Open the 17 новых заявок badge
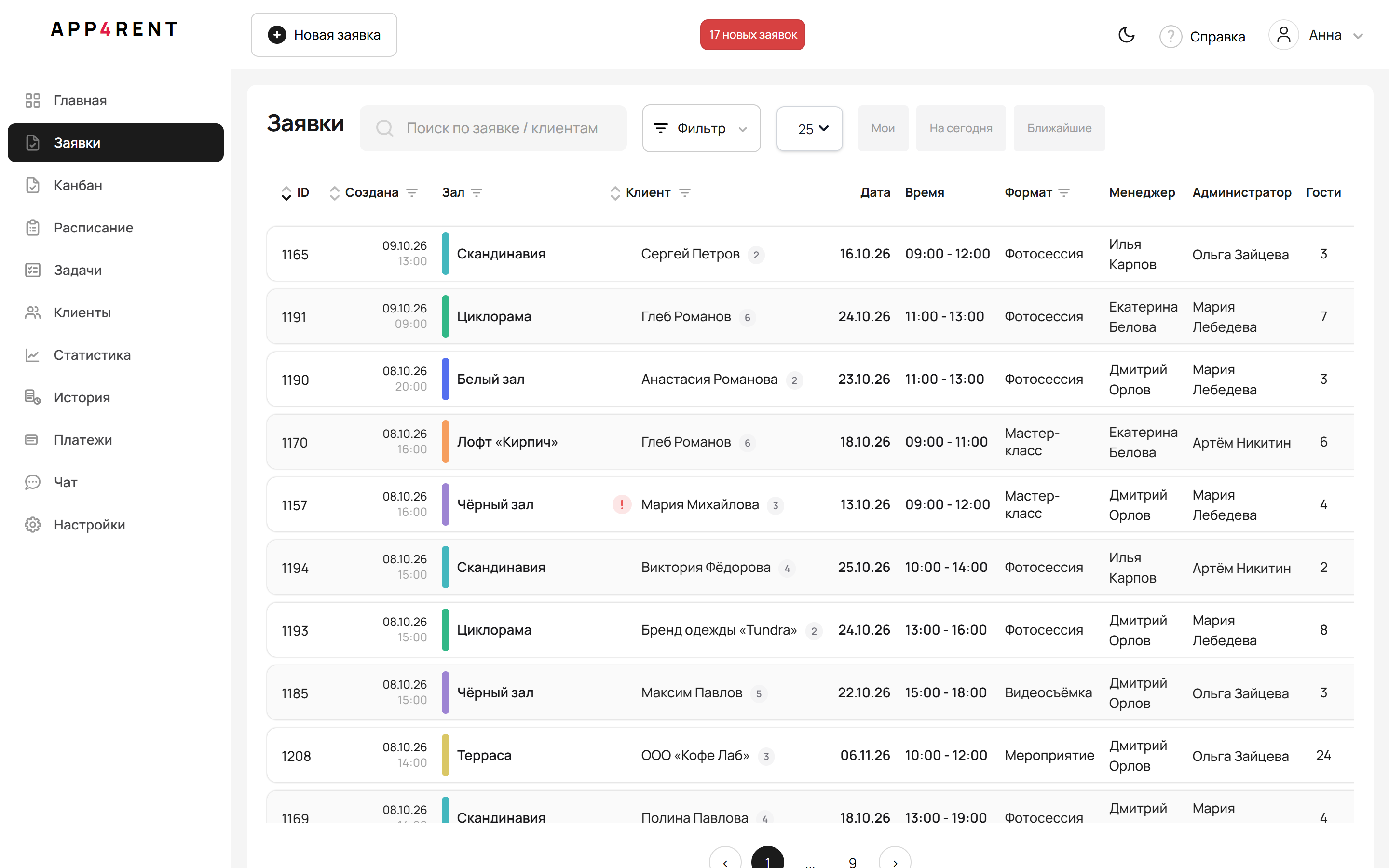 pos(752,35)
